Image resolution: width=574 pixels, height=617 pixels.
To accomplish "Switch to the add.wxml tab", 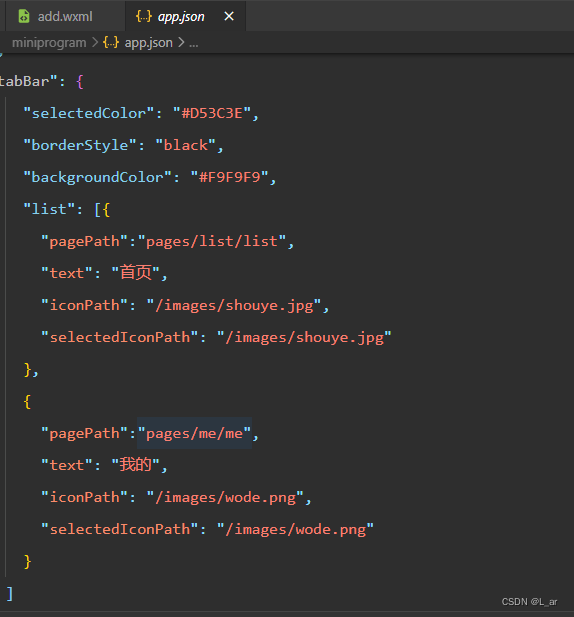I will tap(65, 17).
